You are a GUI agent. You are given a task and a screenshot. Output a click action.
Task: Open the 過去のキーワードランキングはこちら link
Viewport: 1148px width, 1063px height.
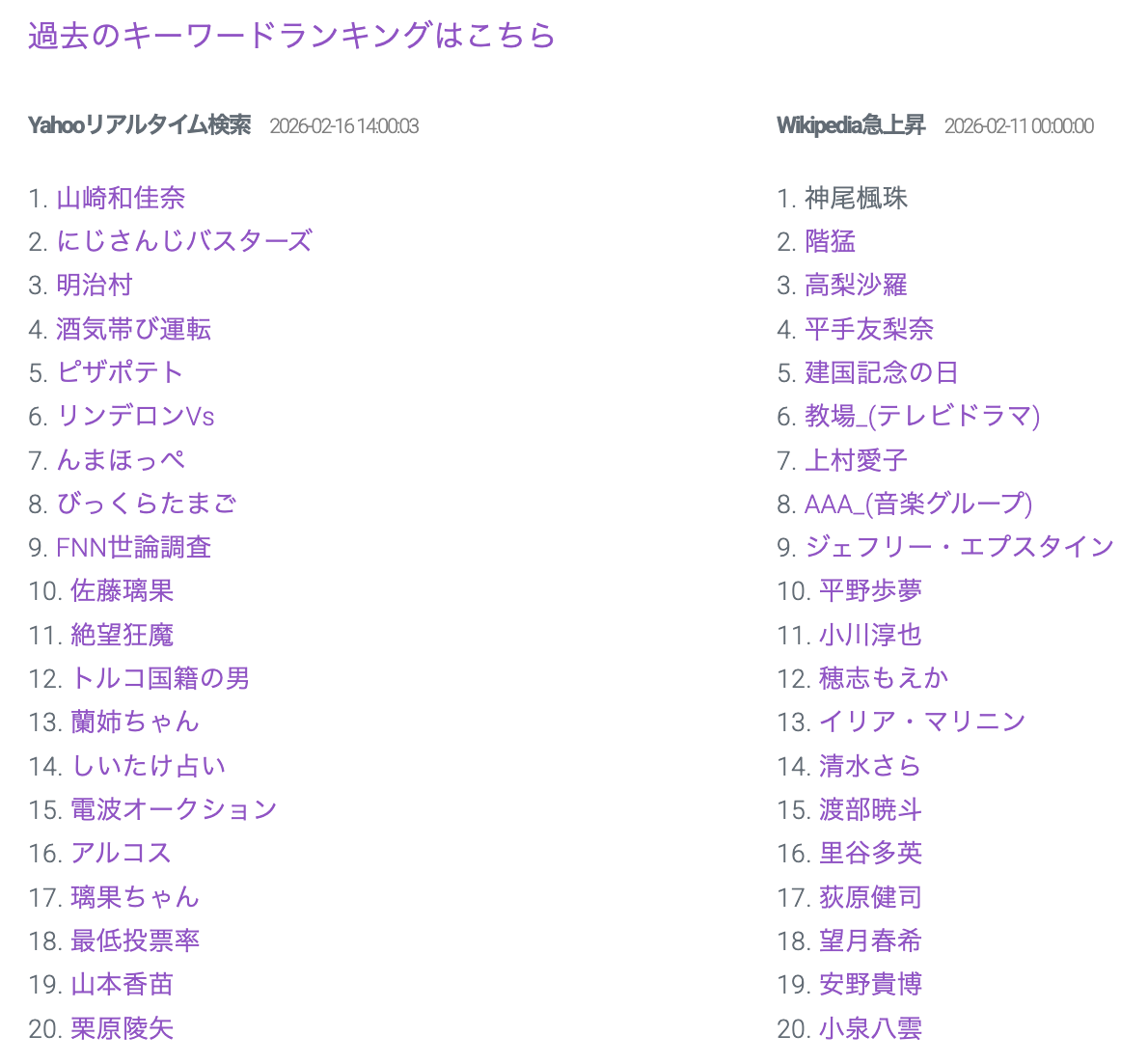[x=291, y=36]
